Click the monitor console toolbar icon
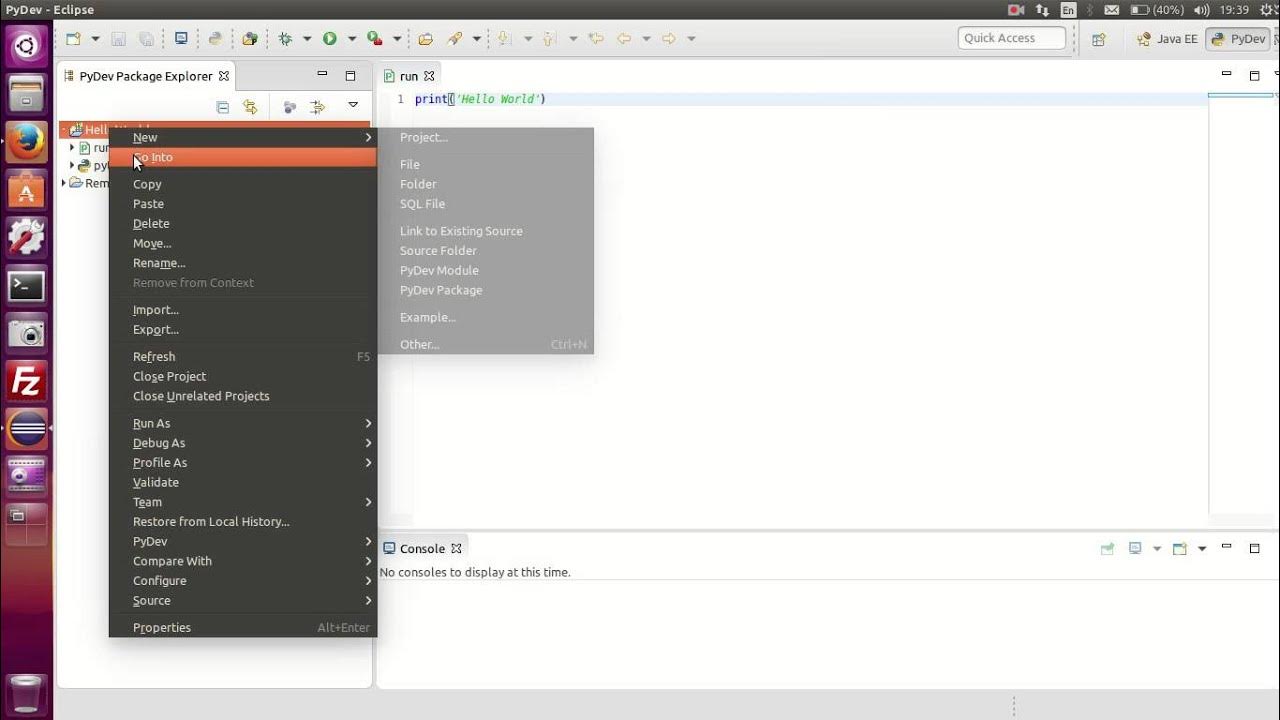 181,39
